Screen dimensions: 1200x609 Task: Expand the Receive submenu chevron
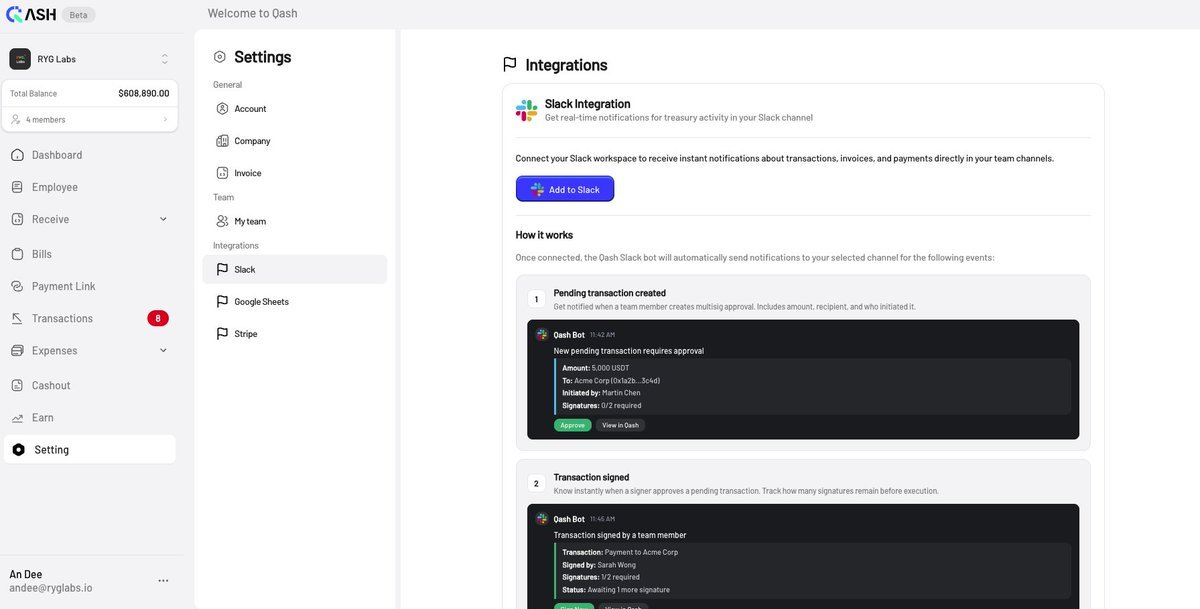pos(163,219)
